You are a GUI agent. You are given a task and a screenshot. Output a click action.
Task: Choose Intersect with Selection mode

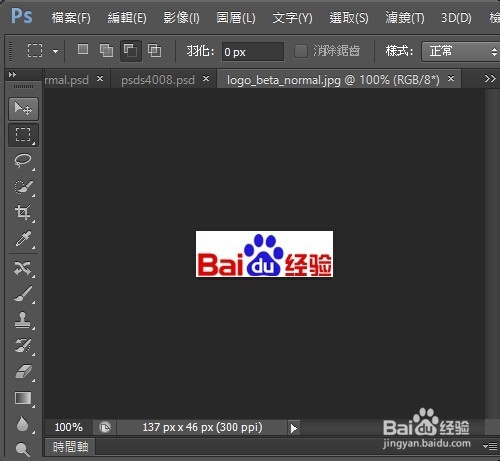[x=154, y=51]
